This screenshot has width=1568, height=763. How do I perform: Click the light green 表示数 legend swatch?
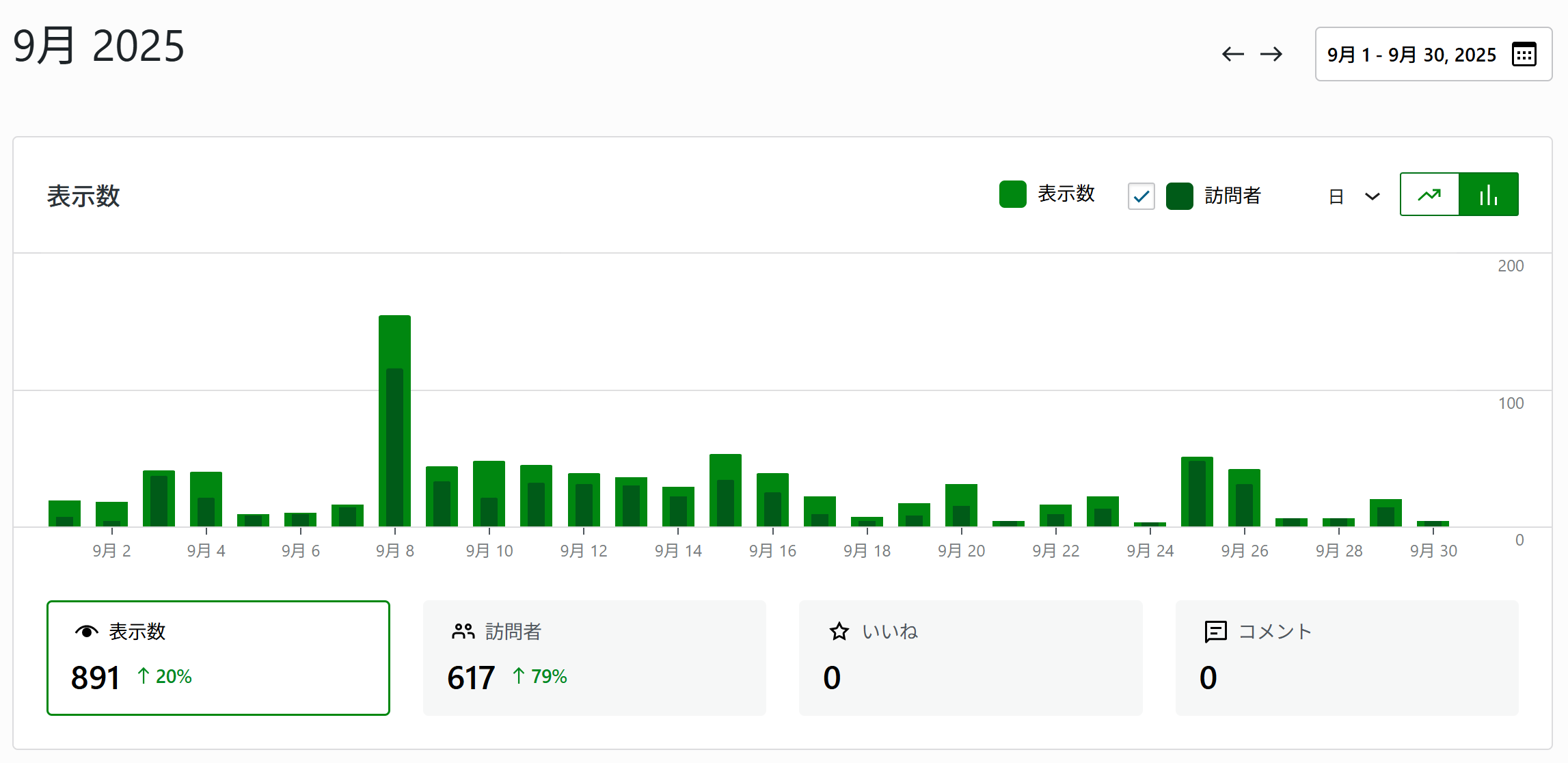(x=1012, y=194)
